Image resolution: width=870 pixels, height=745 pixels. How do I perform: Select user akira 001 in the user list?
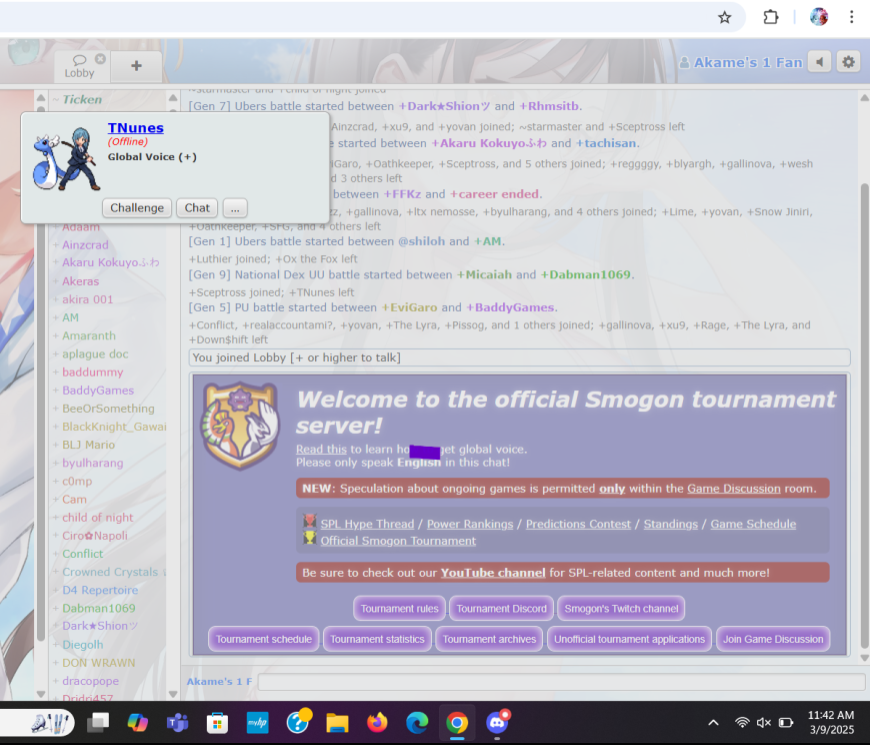pos(88,300)
